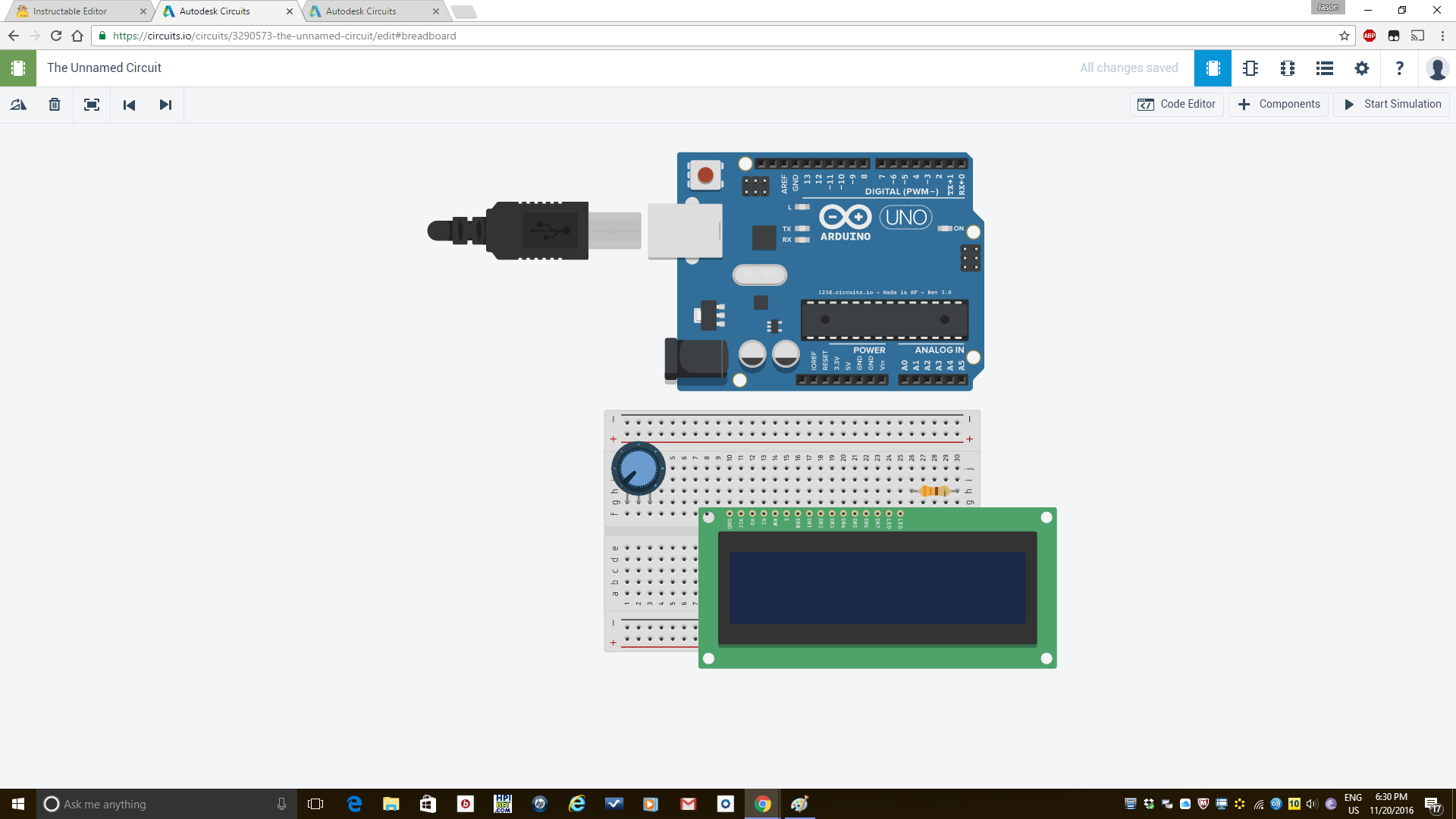Viewport: 1456px width, 819px height.
Task: Switch to Instructable Editor browser tab
Action: (x=70, y=11)
